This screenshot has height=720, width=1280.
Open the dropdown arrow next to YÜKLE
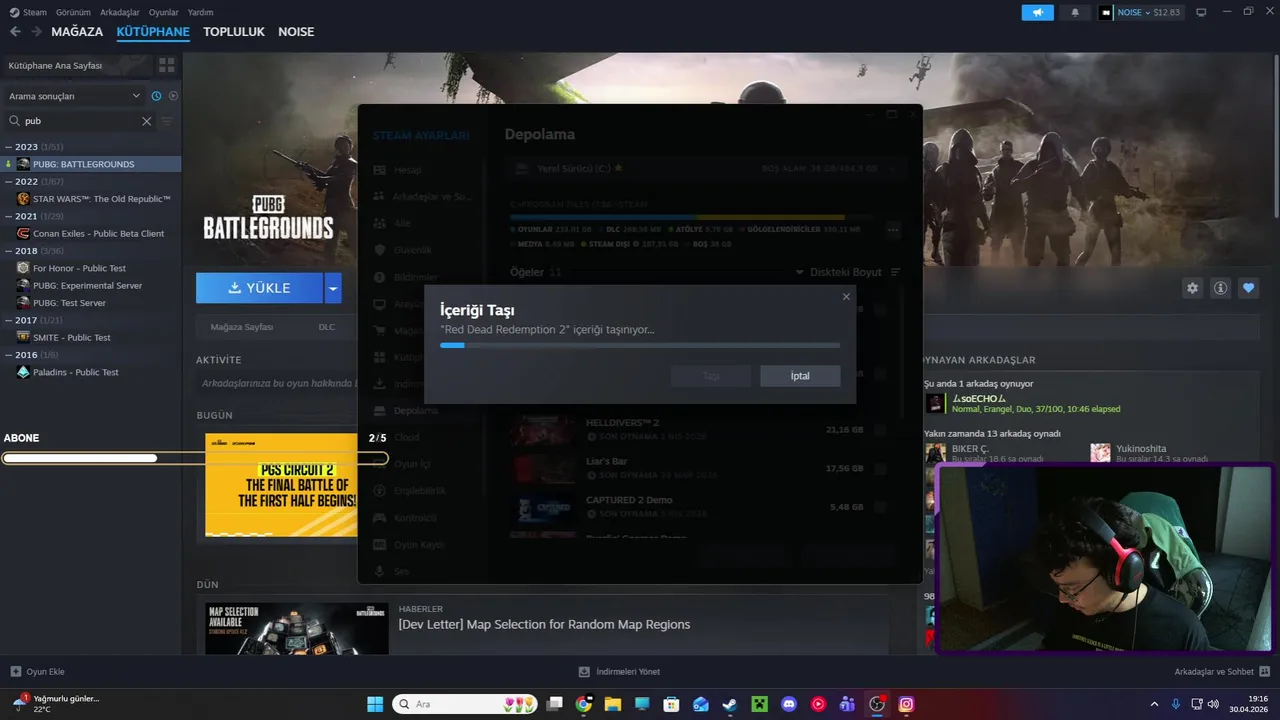coord(333,288)
